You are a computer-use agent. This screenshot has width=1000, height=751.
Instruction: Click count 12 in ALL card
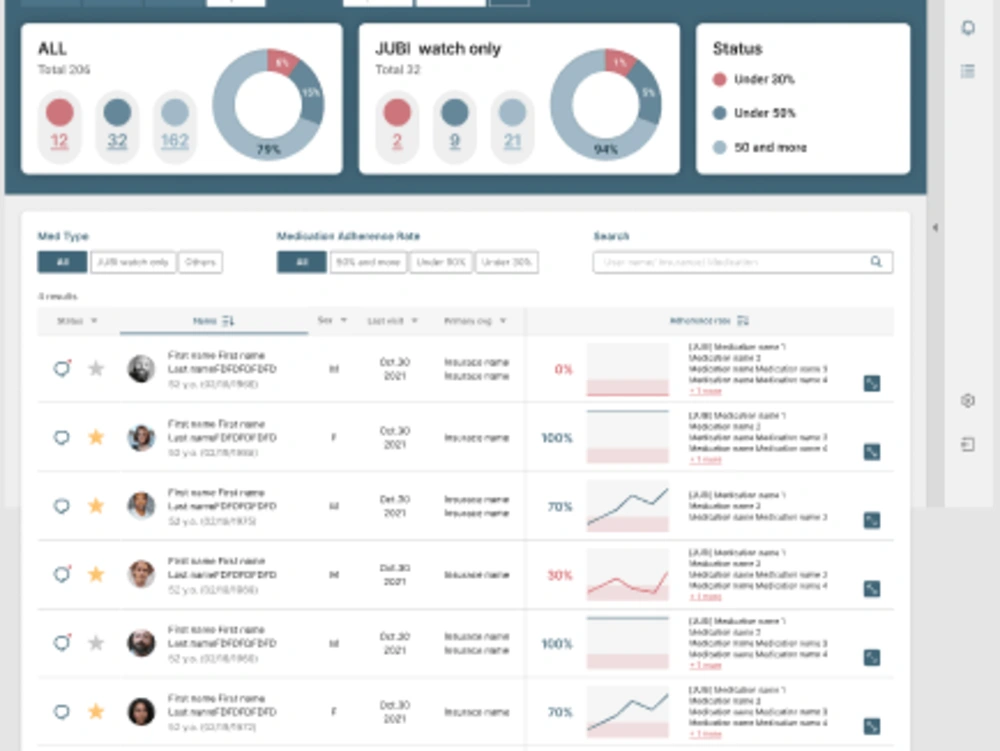(x=59, y=141)
